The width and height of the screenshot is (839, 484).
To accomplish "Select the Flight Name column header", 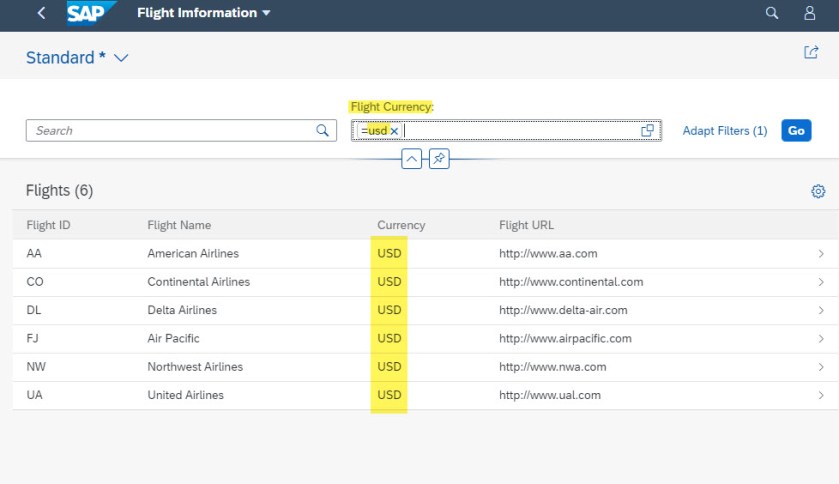I will (179, 225).
